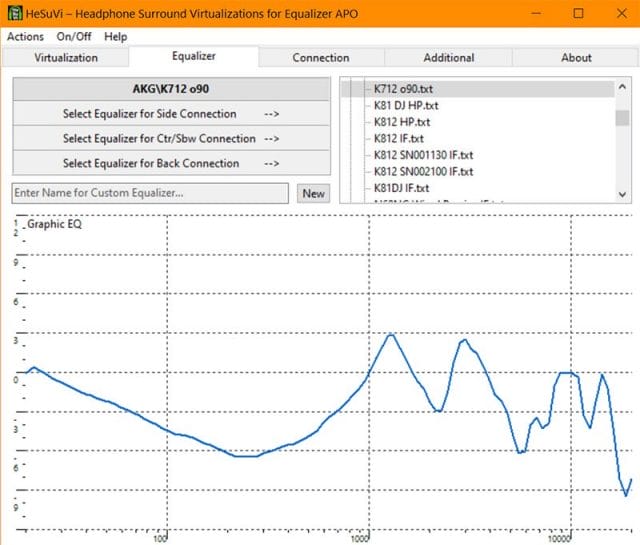Focus the custom equalizer name field
Image resolution: width=640 pixels, height=545 pixels.
(151, 193)
